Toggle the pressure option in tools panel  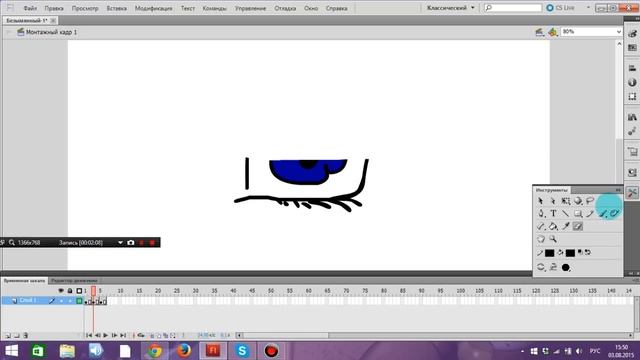click(553, 267)
